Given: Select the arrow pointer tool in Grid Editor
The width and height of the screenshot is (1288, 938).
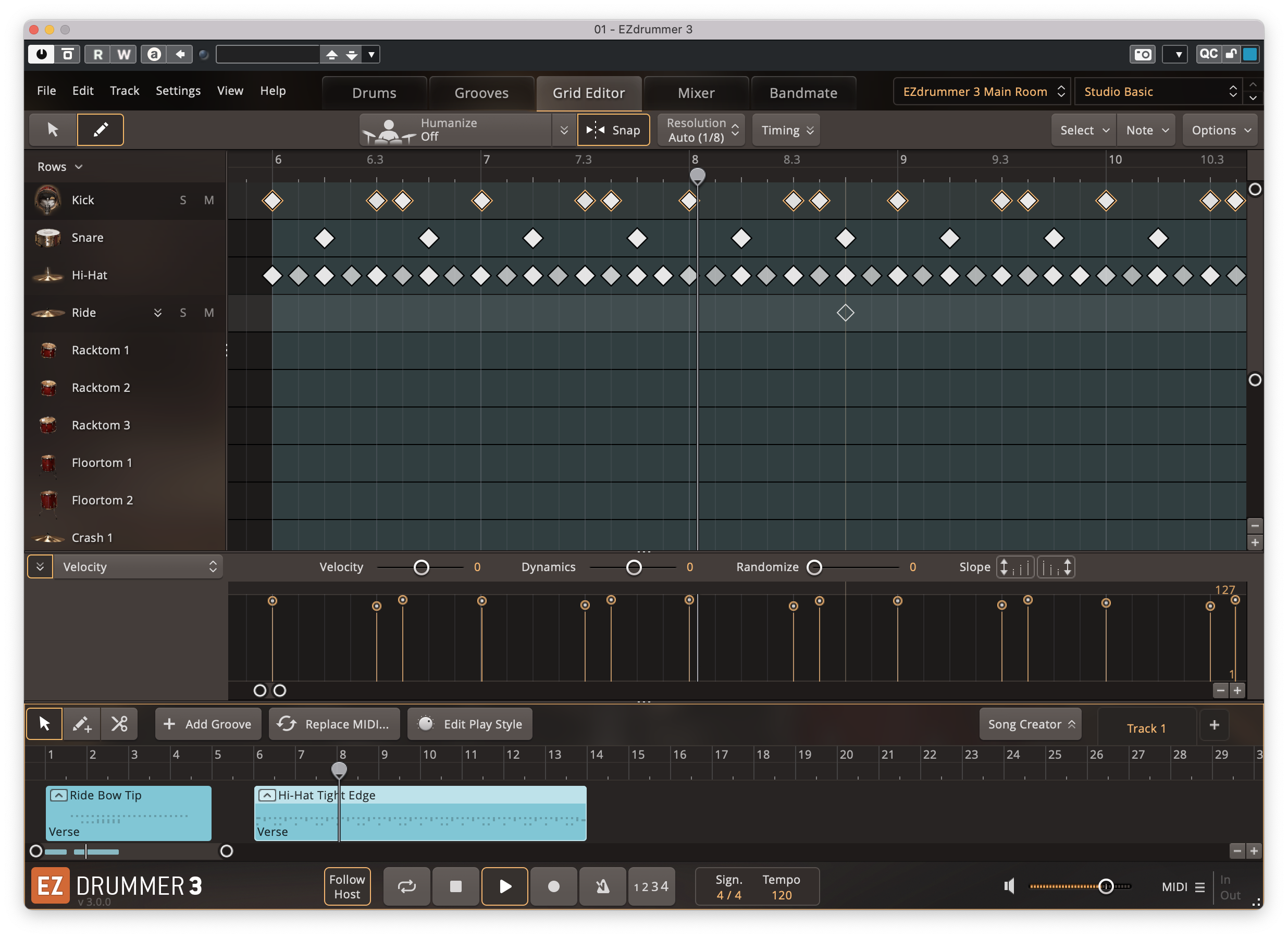Looking at the screenshot, I should pos(53,130).
